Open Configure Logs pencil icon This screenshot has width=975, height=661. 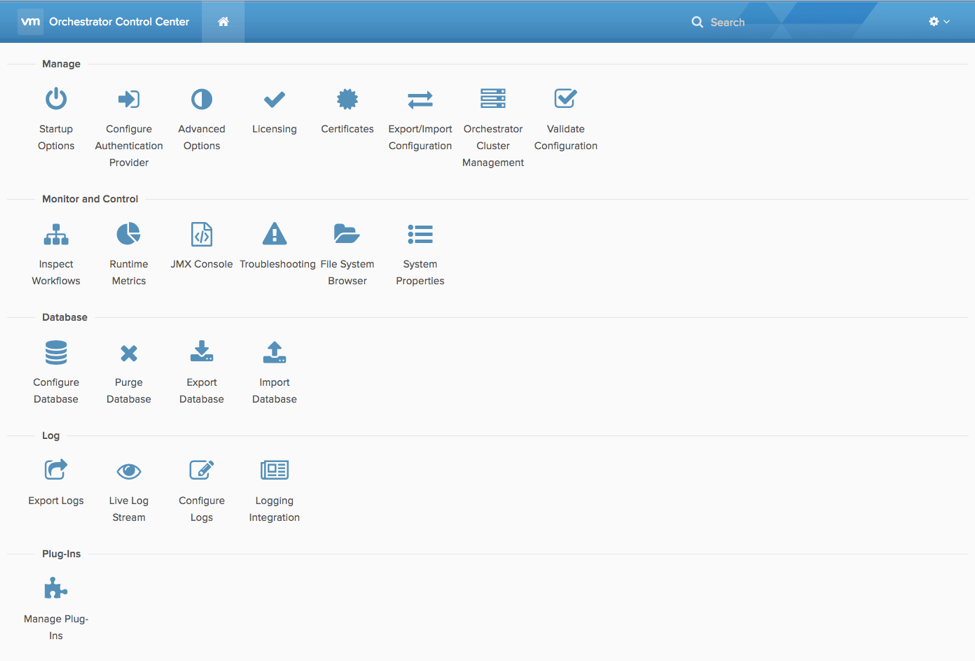click(x=201, y=470)
